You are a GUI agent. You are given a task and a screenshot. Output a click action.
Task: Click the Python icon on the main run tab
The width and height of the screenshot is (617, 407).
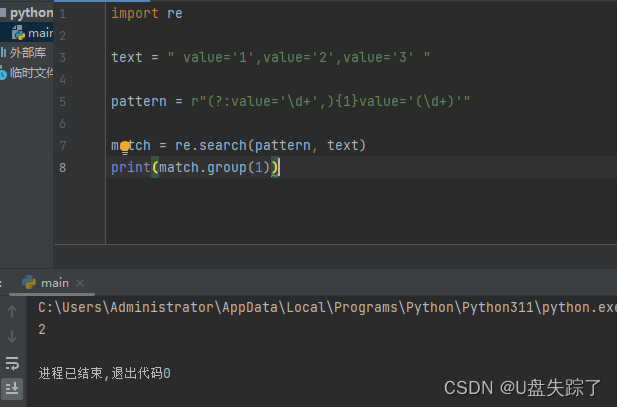(x=29, y=283)
